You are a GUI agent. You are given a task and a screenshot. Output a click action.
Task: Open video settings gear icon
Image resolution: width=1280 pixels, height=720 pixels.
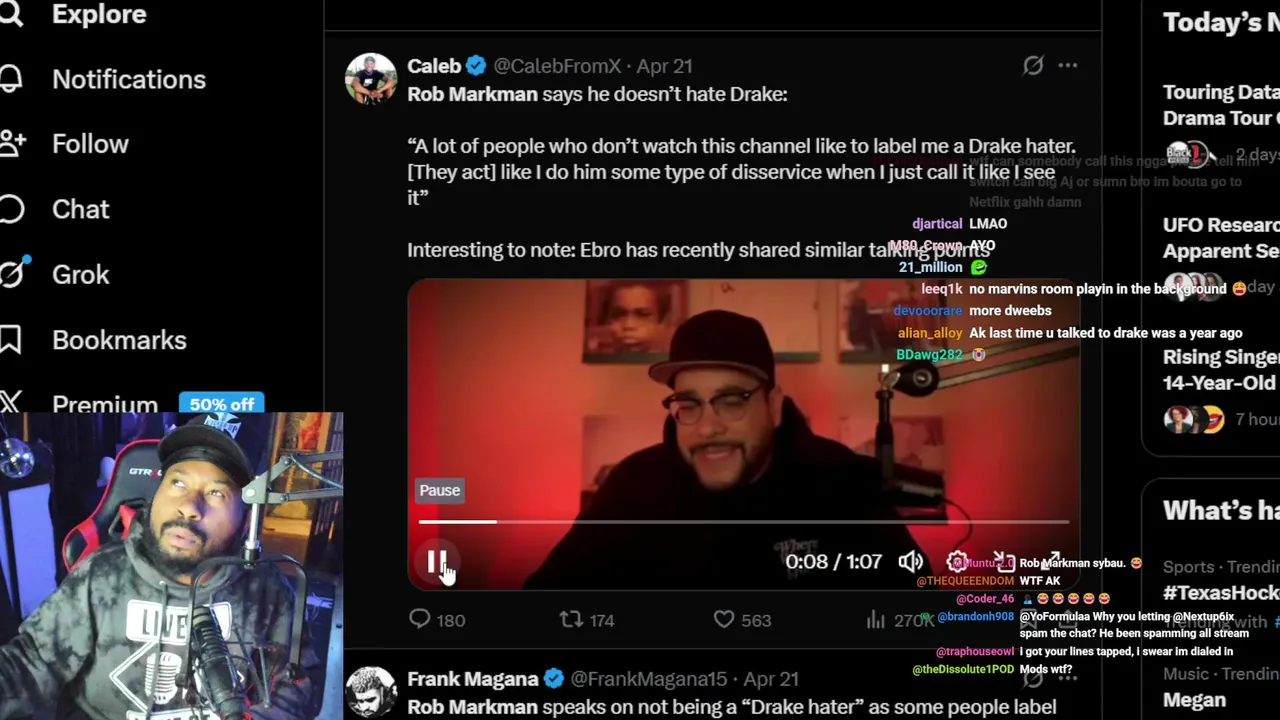[x=957, y=562]
